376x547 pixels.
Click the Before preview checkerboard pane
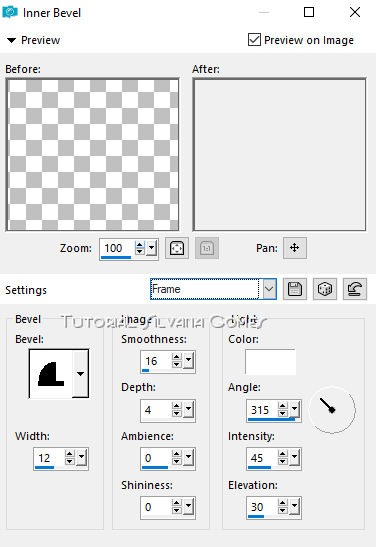[93, 155]
